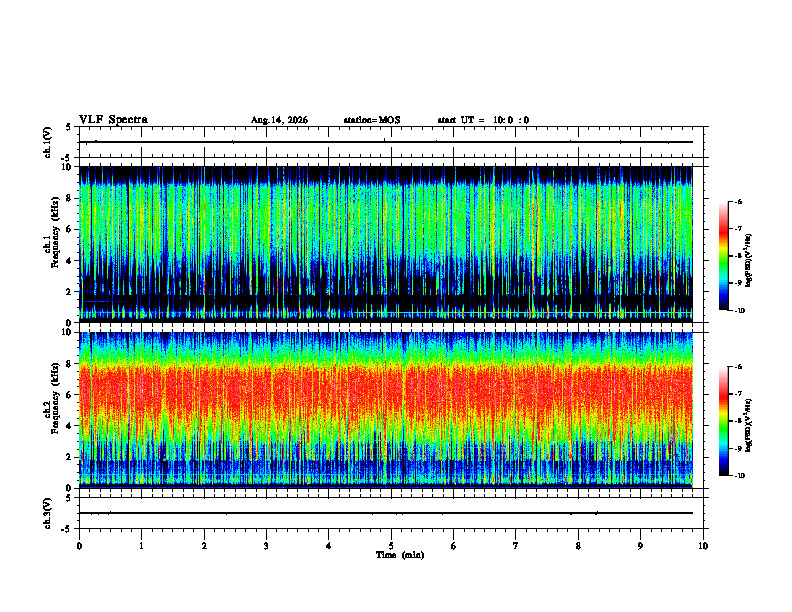Click the ch.1(V) waveform trace panel
Viewport: 792px width, 612px height.
(391, 142)
